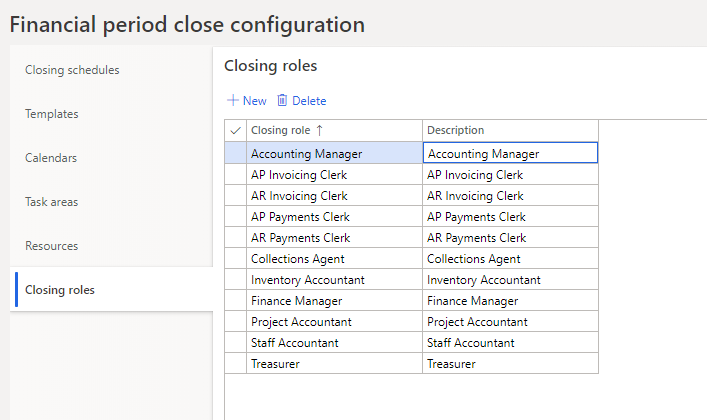
Task: Sort by the Closing role column header
Action: (x=281, y=131)
